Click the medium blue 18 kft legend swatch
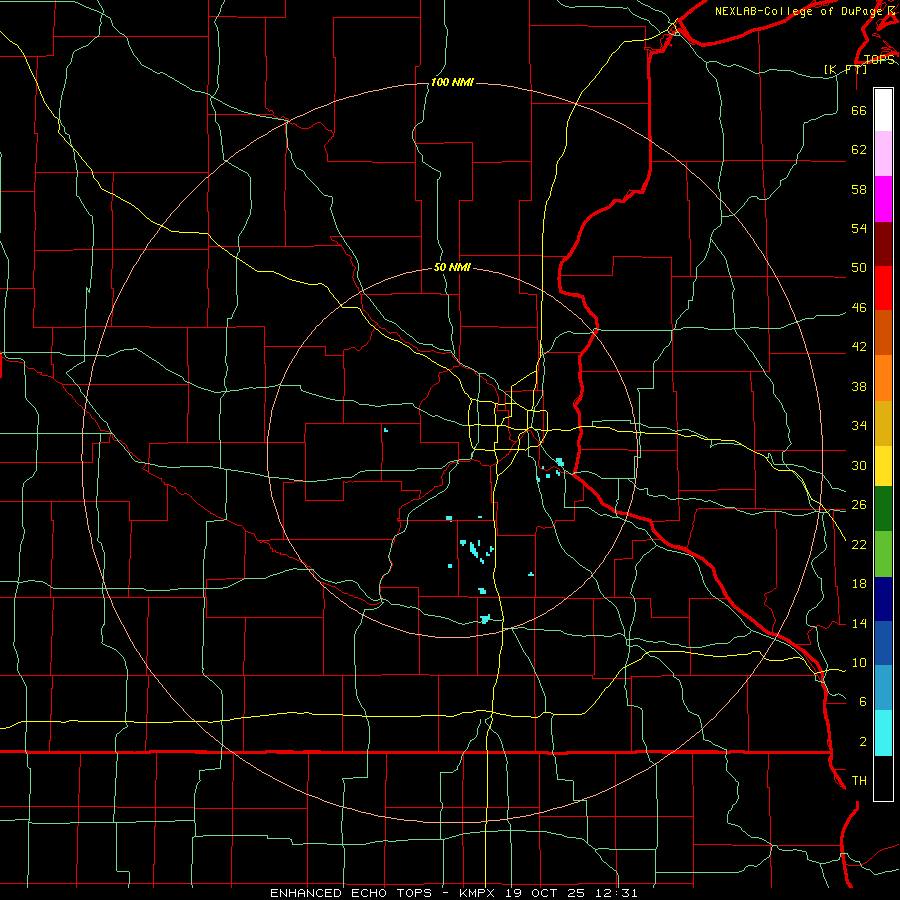The width and height of the screenshot is (900, 900). (x=883, y=643)
